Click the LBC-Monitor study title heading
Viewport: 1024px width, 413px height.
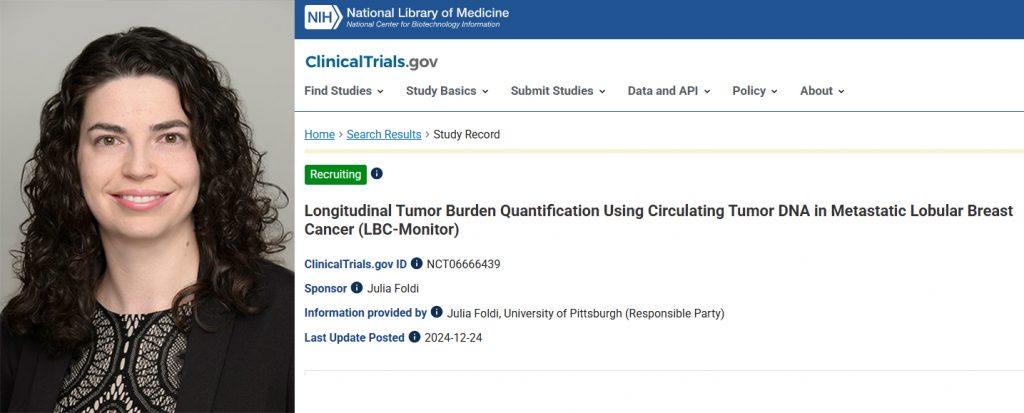pos(658,220)
